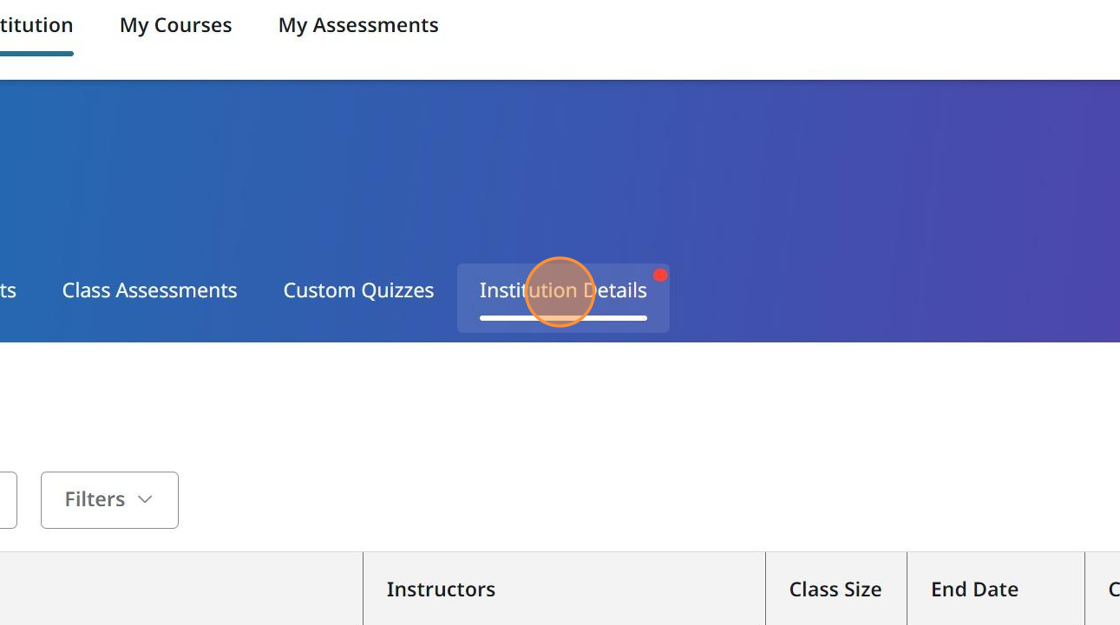Select the Institution Details tab
The height and width of the screenshot is (625, 1120).
pos(562,290)
